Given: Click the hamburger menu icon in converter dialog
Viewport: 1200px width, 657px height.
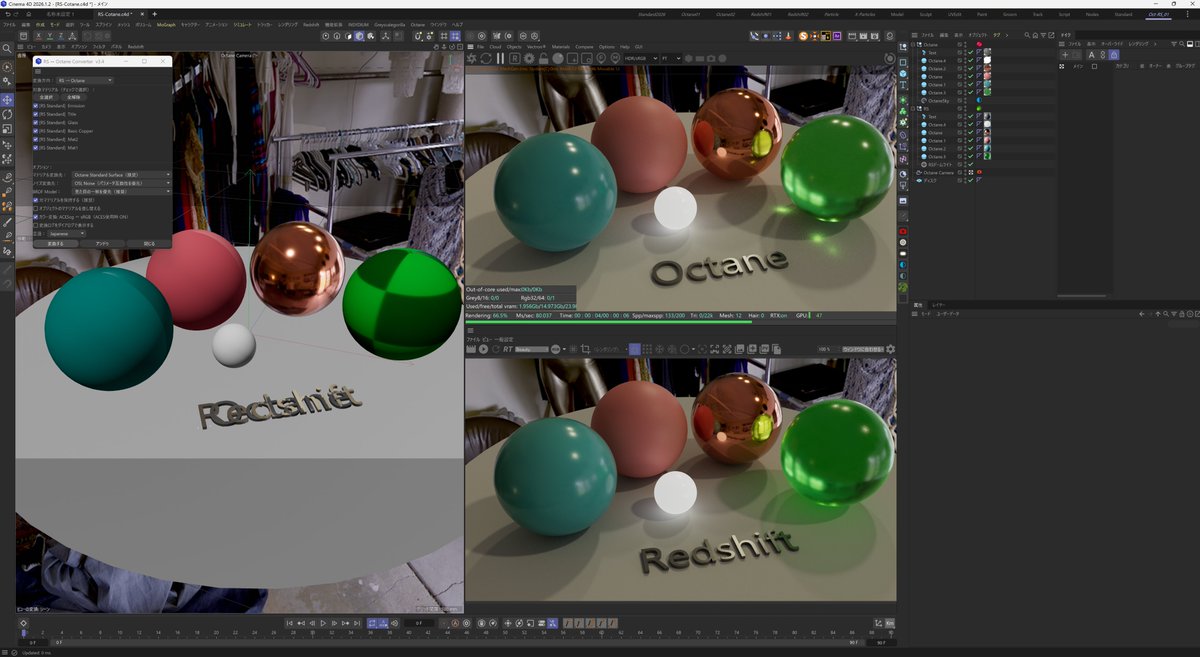Looking at the screenshot, I should tap(38, 72).
